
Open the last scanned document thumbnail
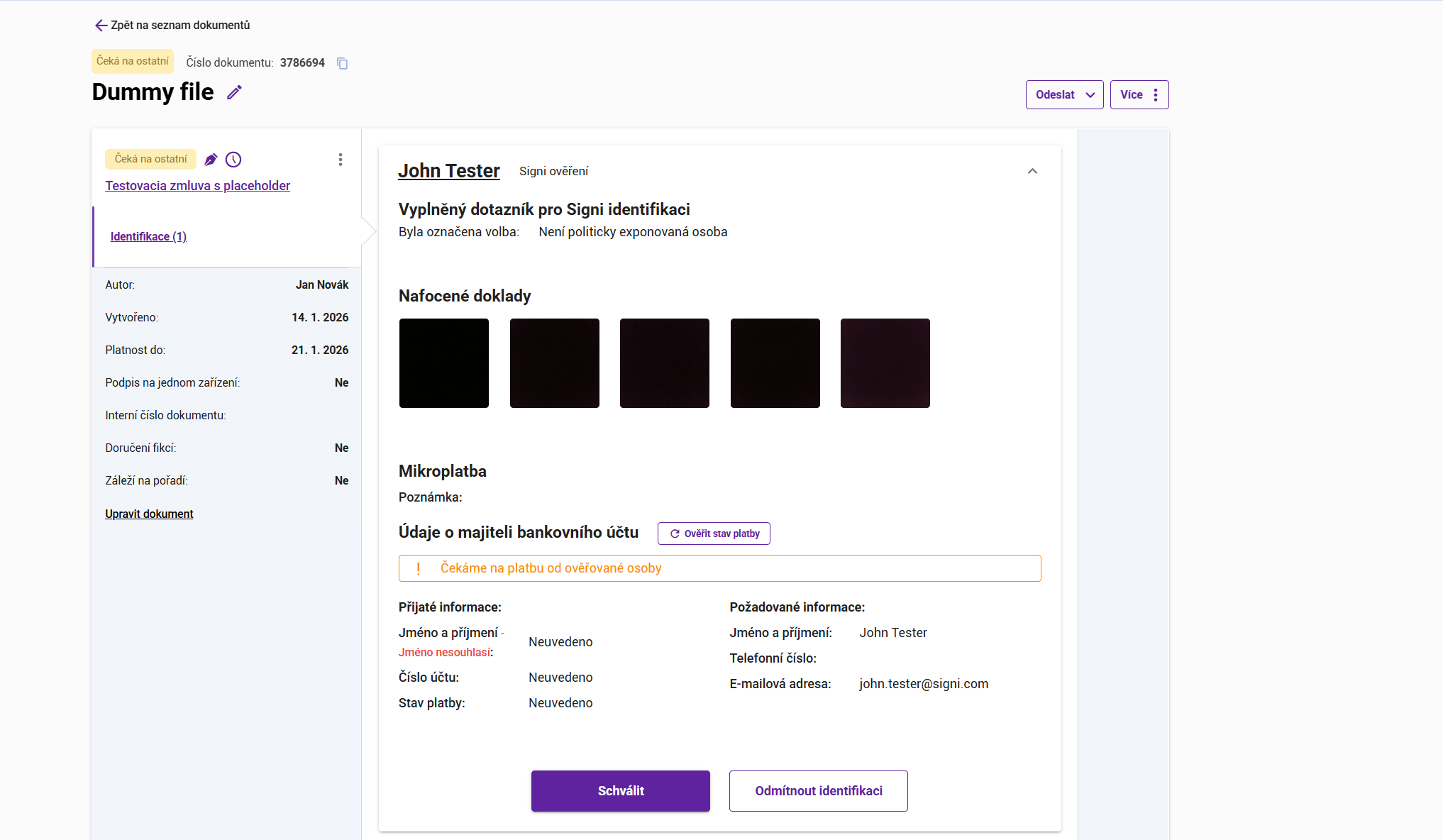point(885,363)
